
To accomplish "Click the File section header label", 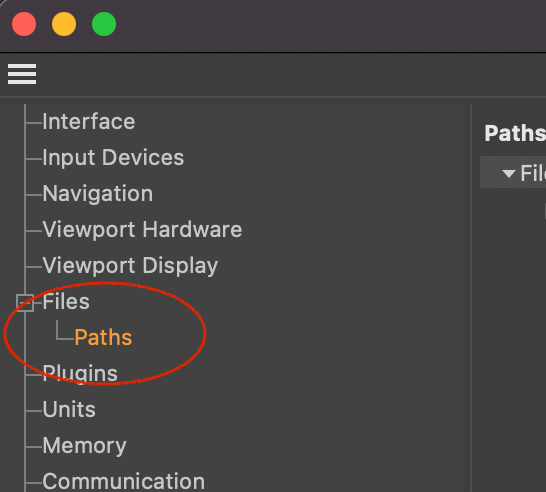I will point(533,173).
